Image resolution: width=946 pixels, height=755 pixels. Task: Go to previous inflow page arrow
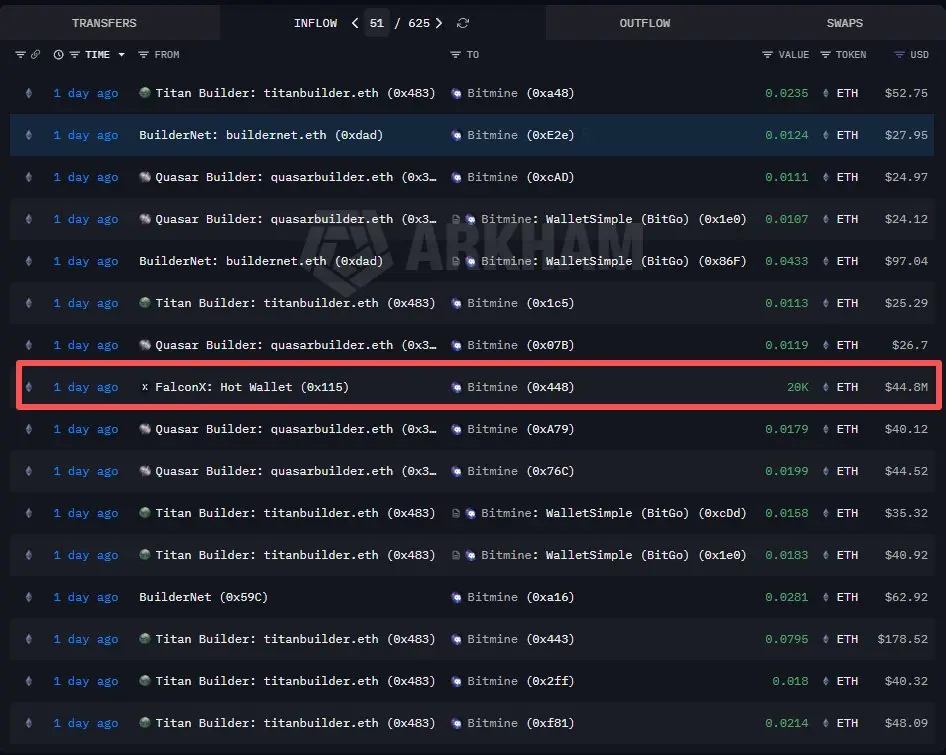355,23
